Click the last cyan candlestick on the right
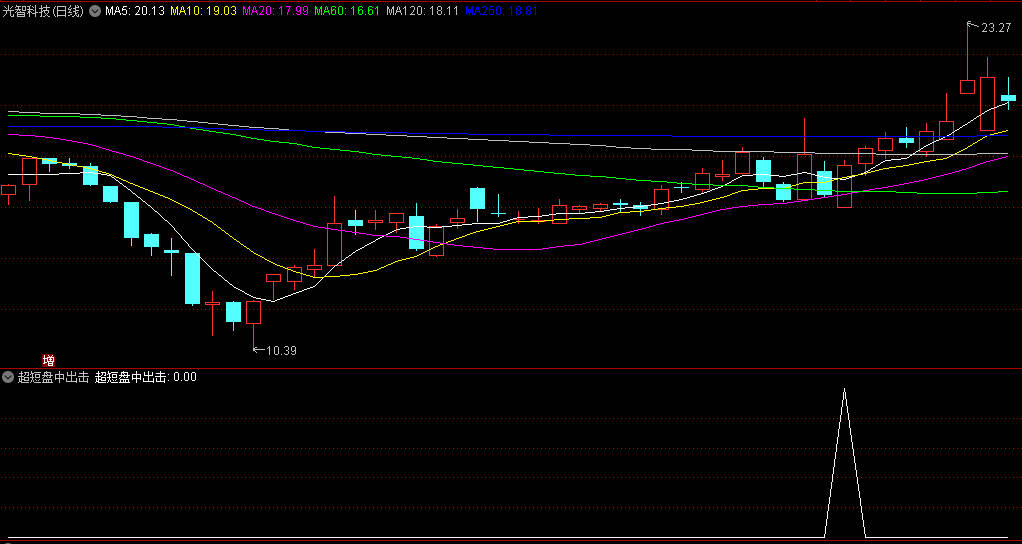The width and height of the screenshot is (1022, 544). (x=1008, y=97)
